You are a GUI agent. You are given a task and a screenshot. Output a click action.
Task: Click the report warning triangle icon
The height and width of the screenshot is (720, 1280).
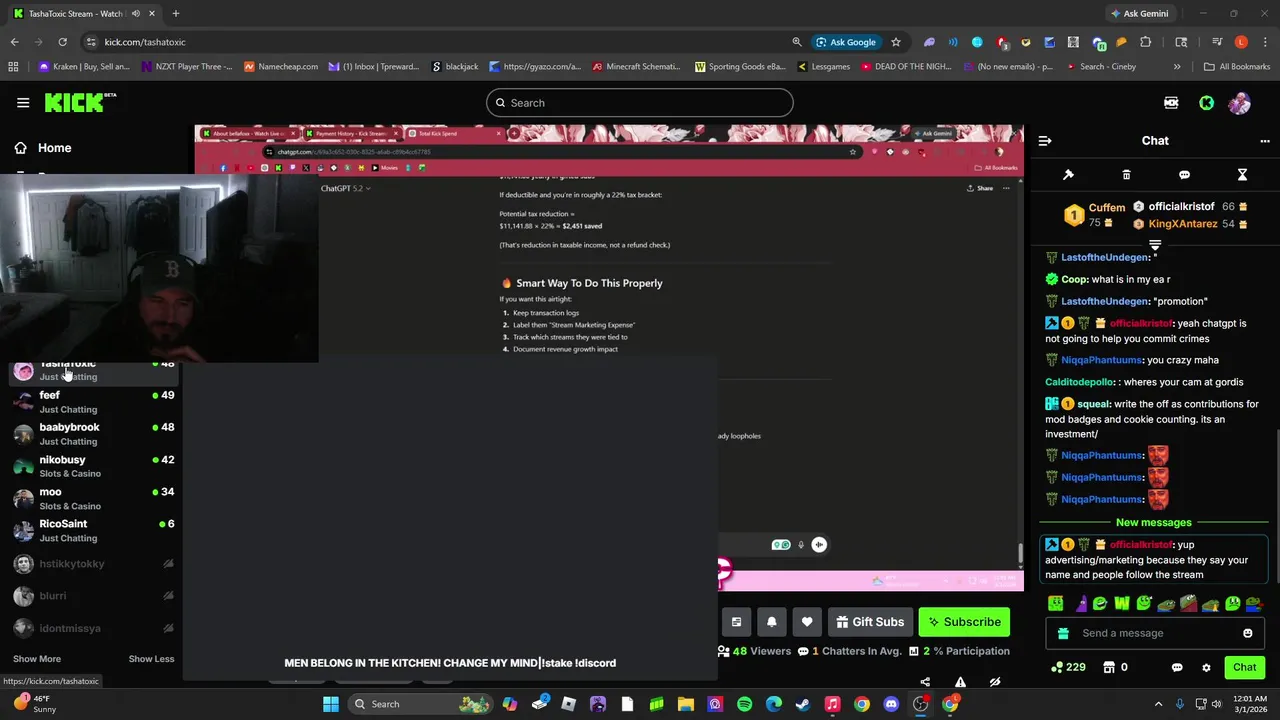click(960, 682)
